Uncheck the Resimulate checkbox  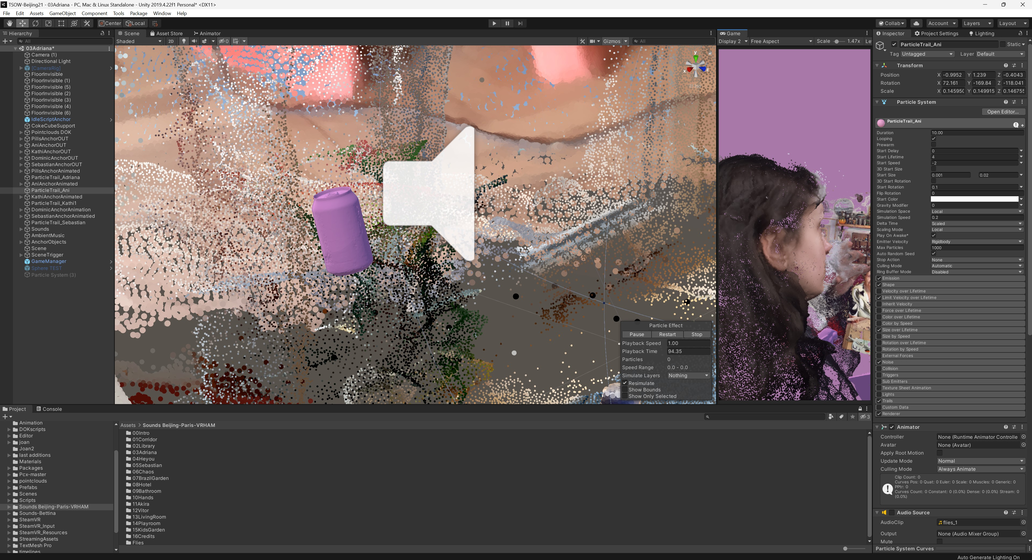(x=626, y=383)
